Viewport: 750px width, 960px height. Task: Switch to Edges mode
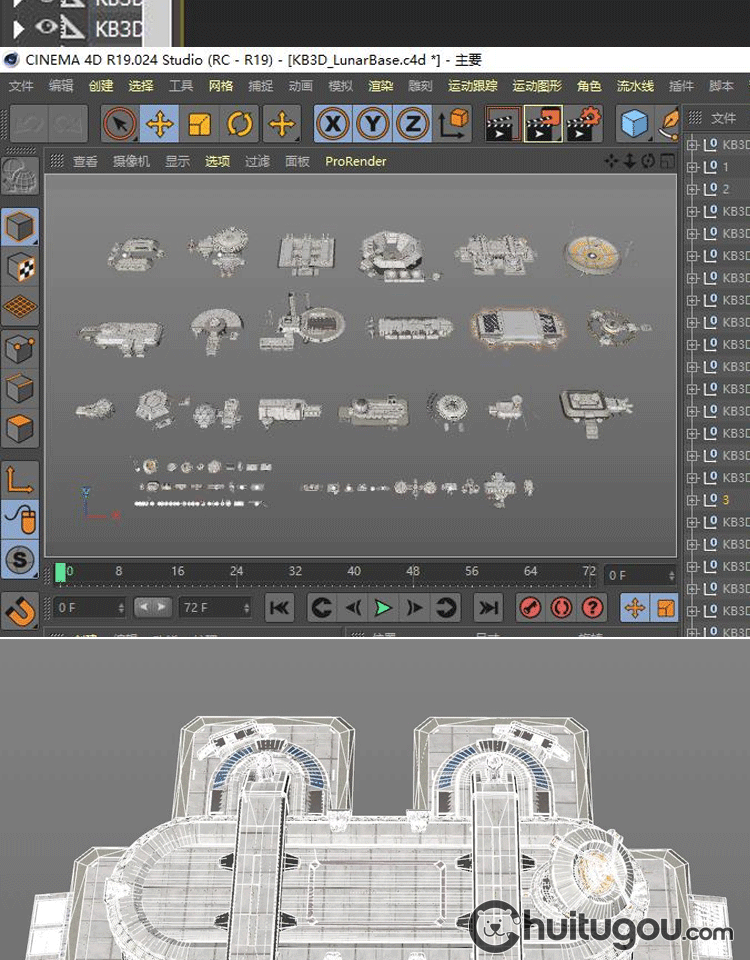pos(20,388)
